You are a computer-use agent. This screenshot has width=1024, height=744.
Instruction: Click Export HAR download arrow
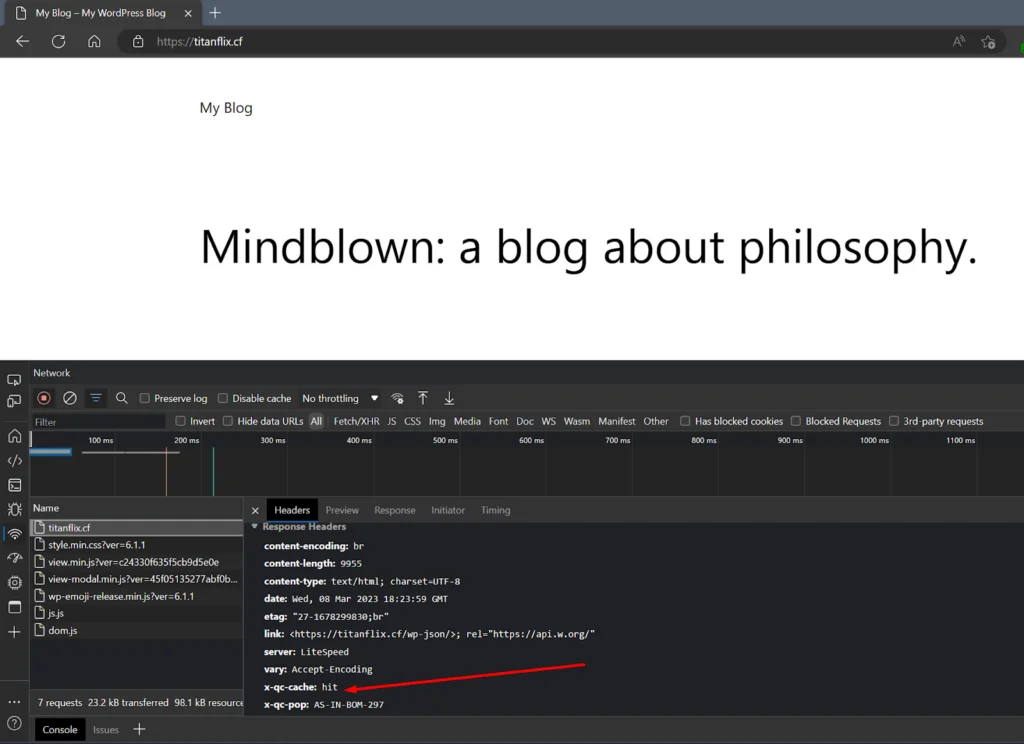[x=449, y=398]
